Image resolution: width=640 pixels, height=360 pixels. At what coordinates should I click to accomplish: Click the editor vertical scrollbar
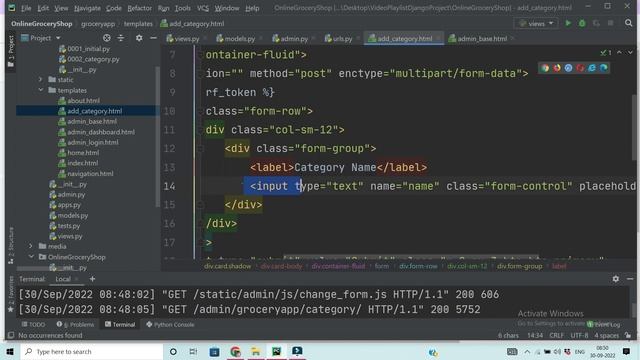point(634,127)
